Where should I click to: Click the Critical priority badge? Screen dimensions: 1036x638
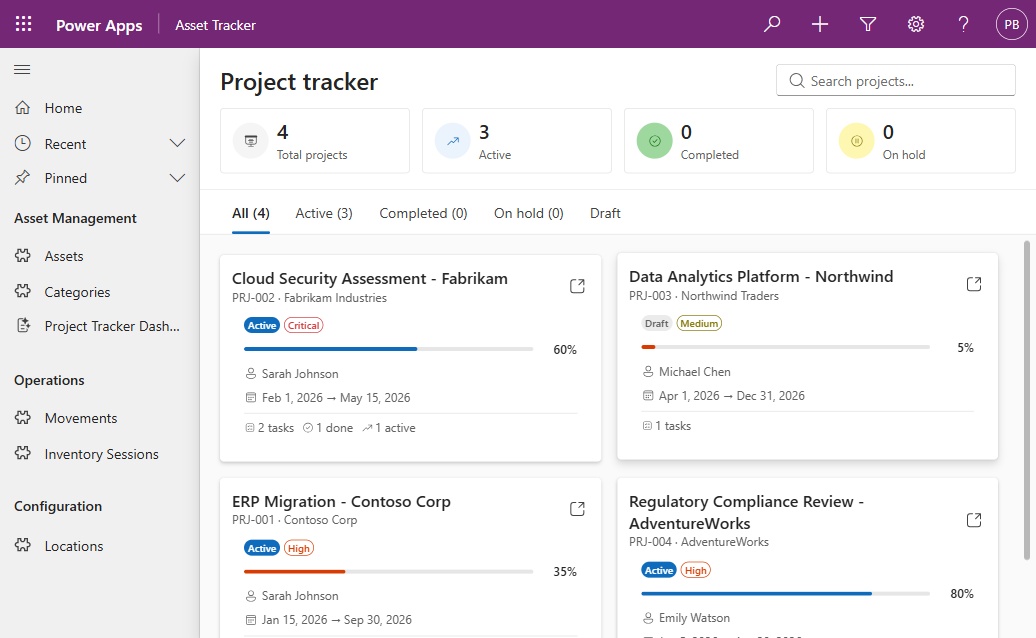pos(303,326)
